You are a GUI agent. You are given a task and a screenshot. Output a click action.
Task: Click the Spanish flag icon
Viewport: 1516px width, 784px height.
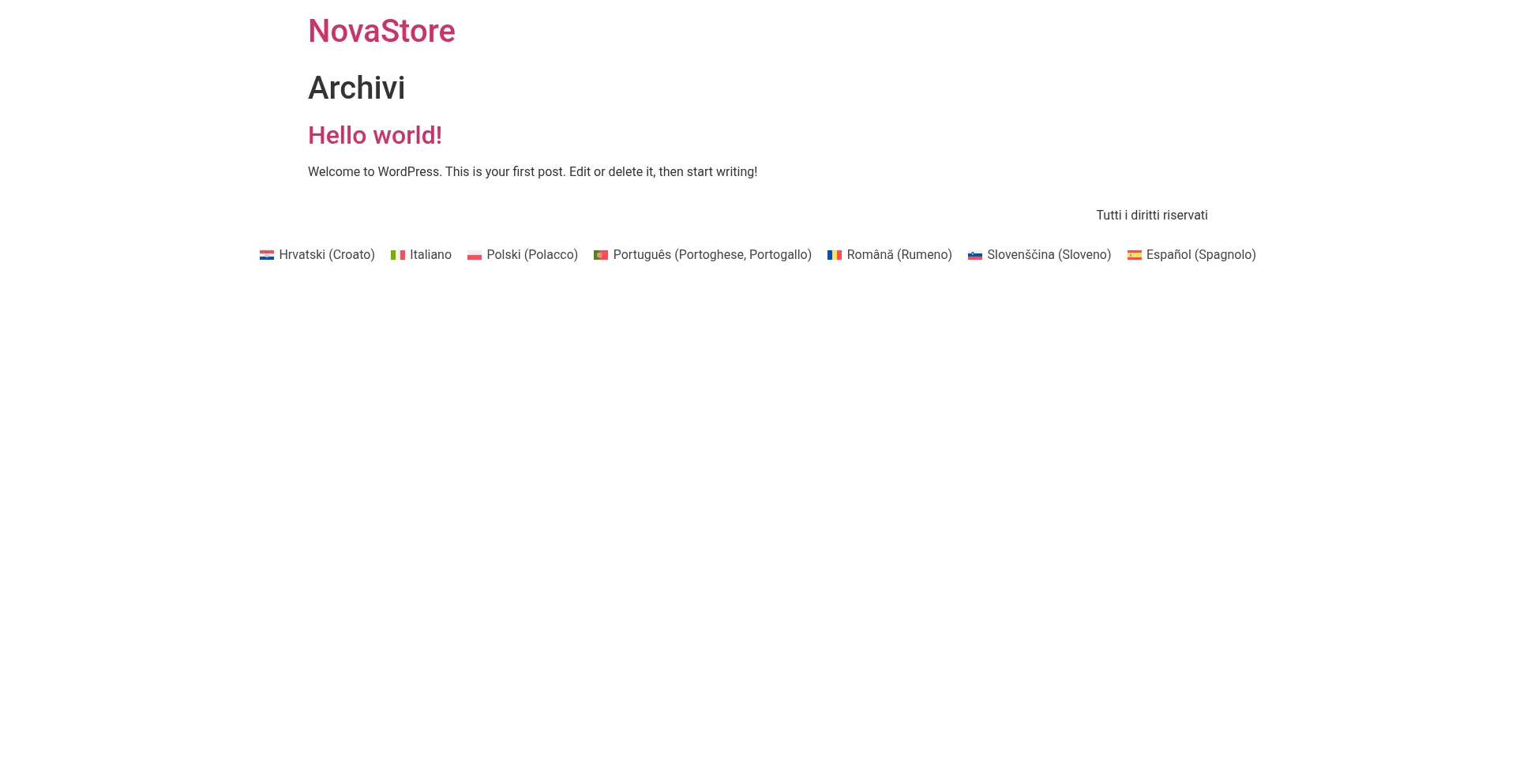point(1134,255)
